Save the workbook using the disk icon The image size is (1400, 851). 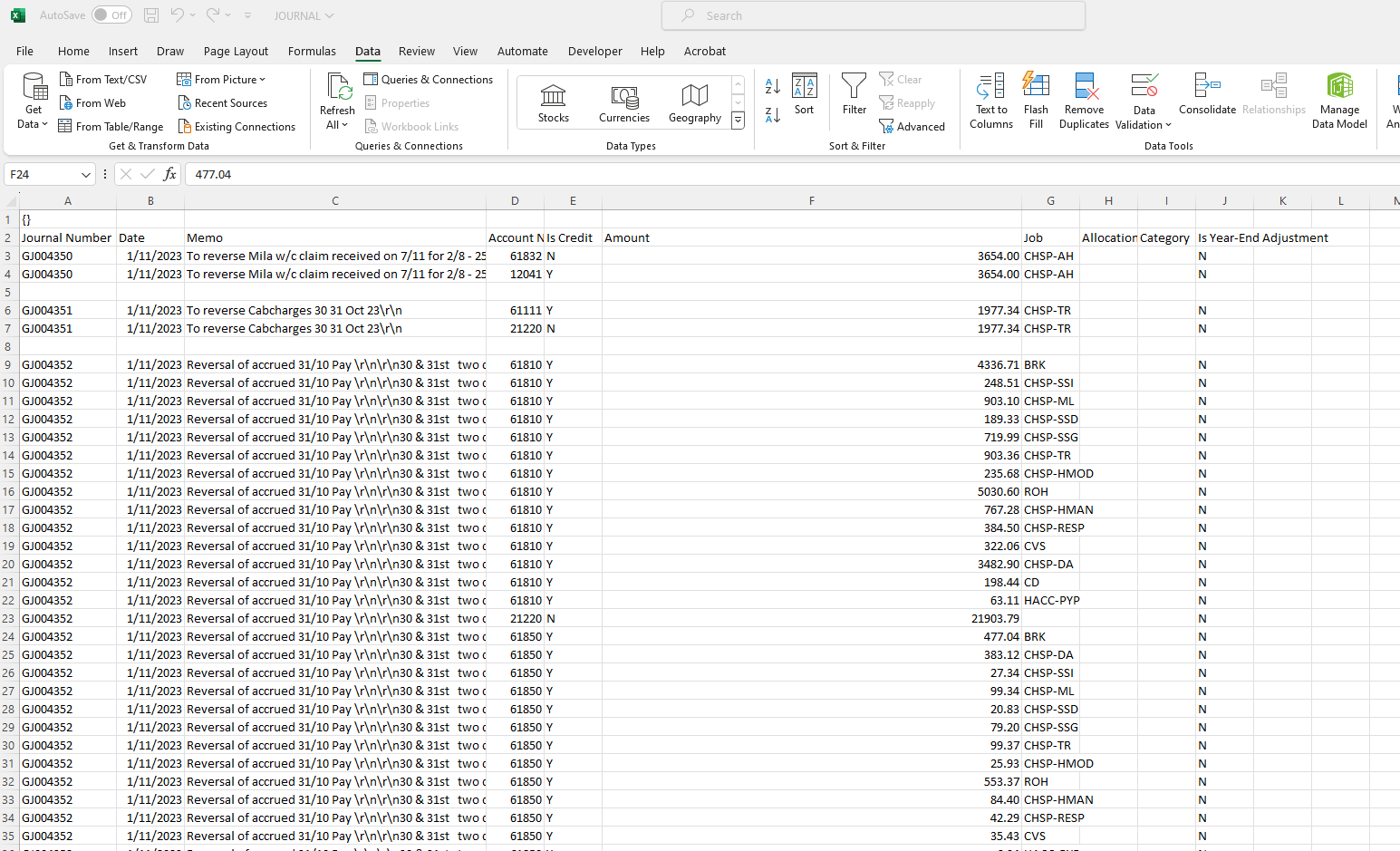[151, 15]
